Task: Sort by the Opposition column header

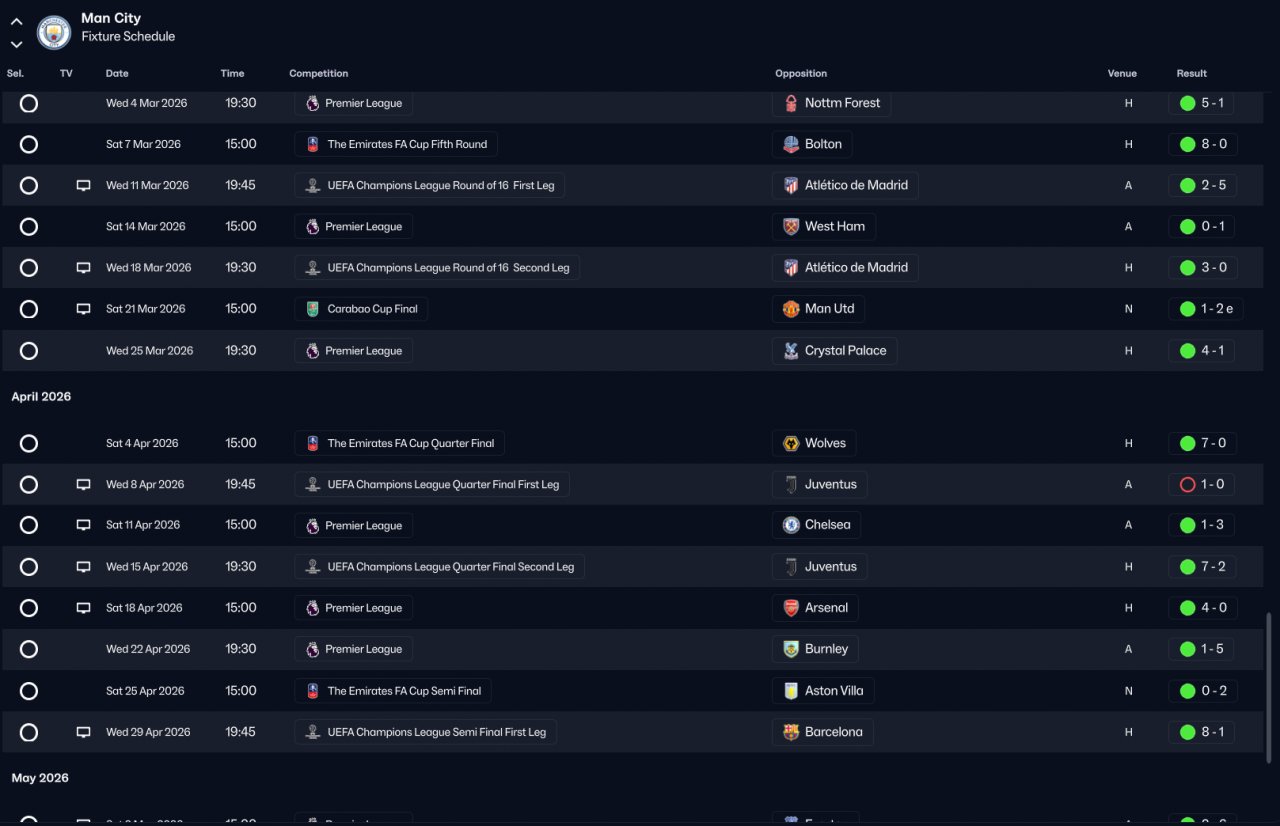Action: 801,73
